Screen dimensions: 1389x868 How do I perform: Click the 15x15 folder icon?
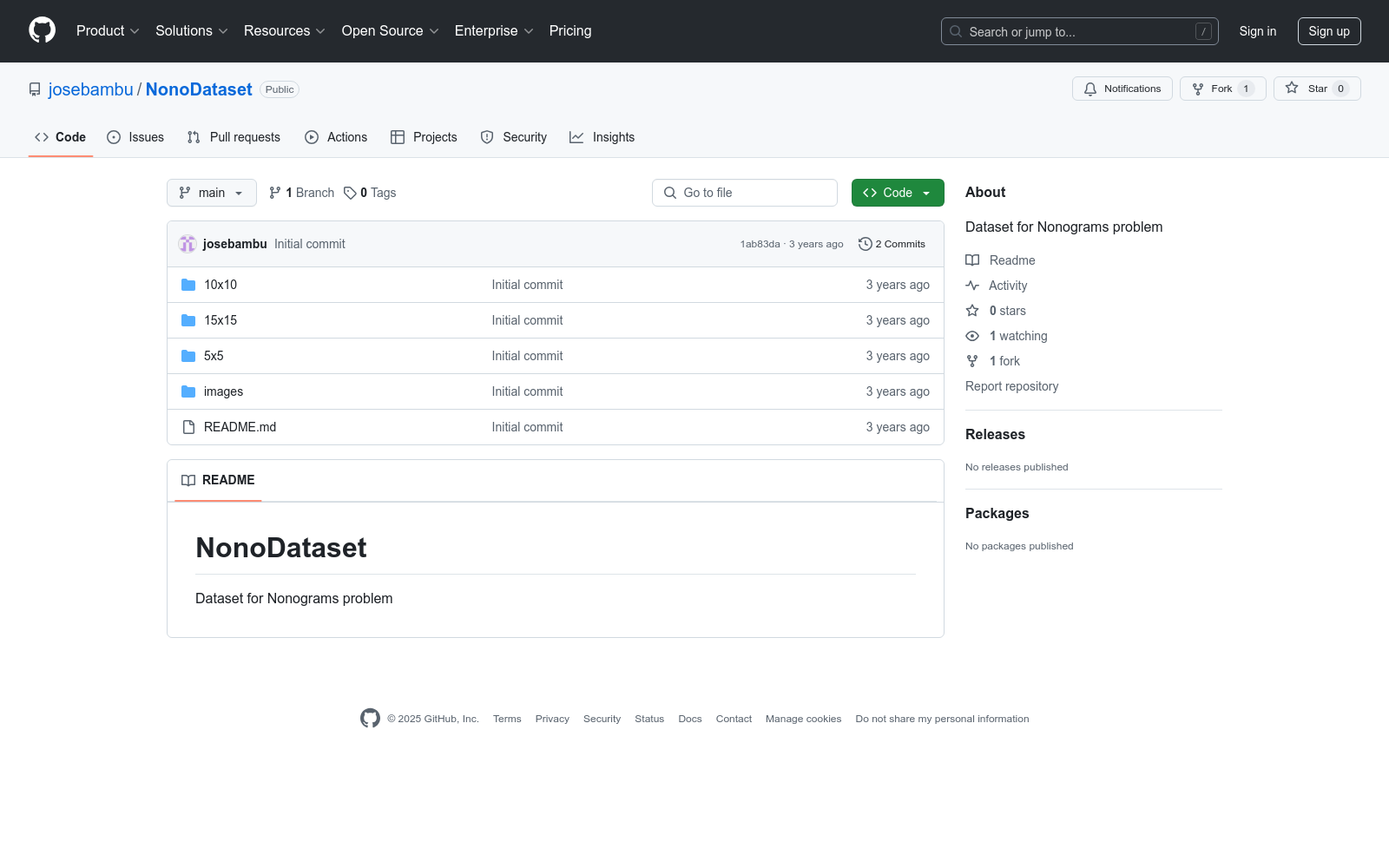188,320
